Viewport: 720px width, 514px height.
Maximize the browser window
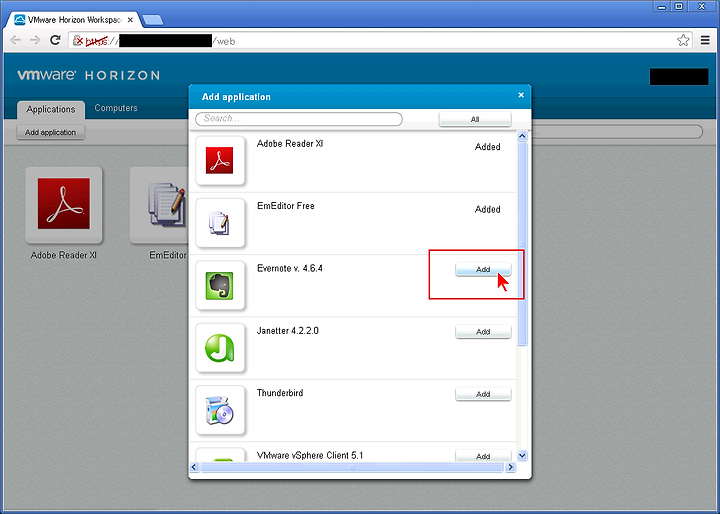(x=679, y=6)
